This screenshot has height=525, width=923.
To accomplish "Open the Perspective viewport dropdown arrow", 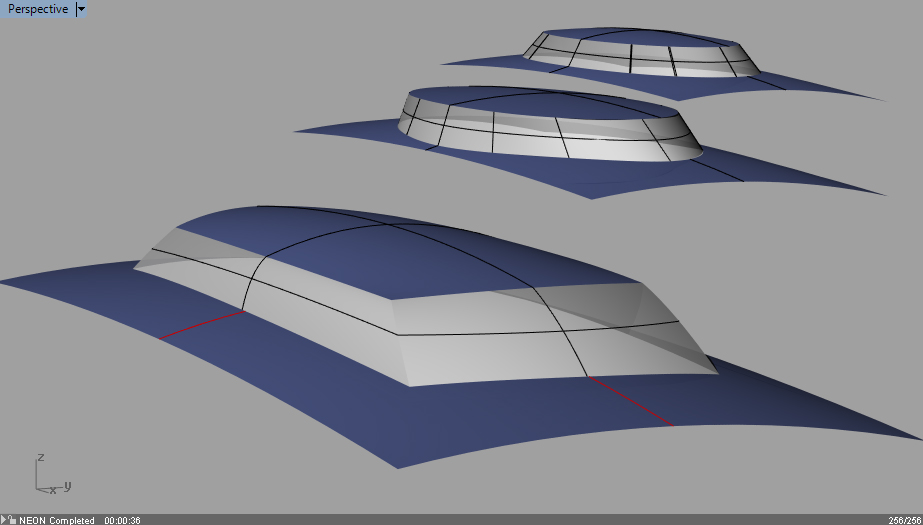I will [81, 9].
